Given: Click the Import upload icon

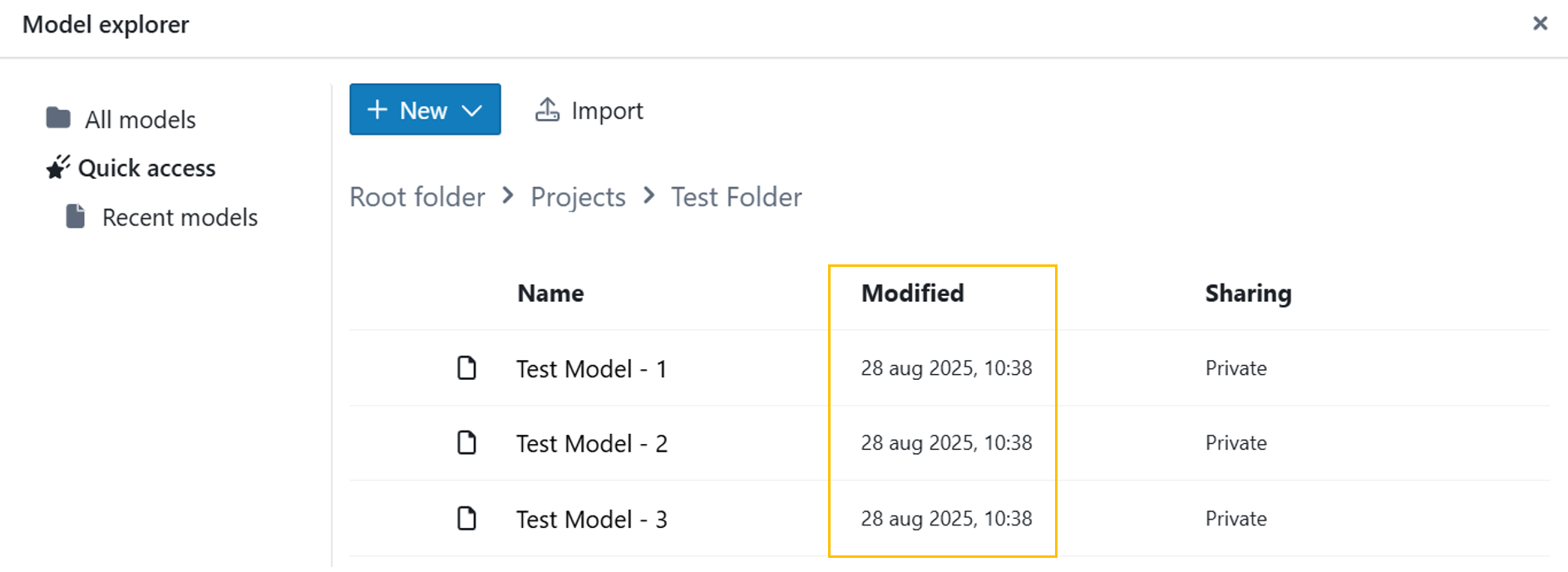Looking at the screenshot, I should click(x=547, y=110).
